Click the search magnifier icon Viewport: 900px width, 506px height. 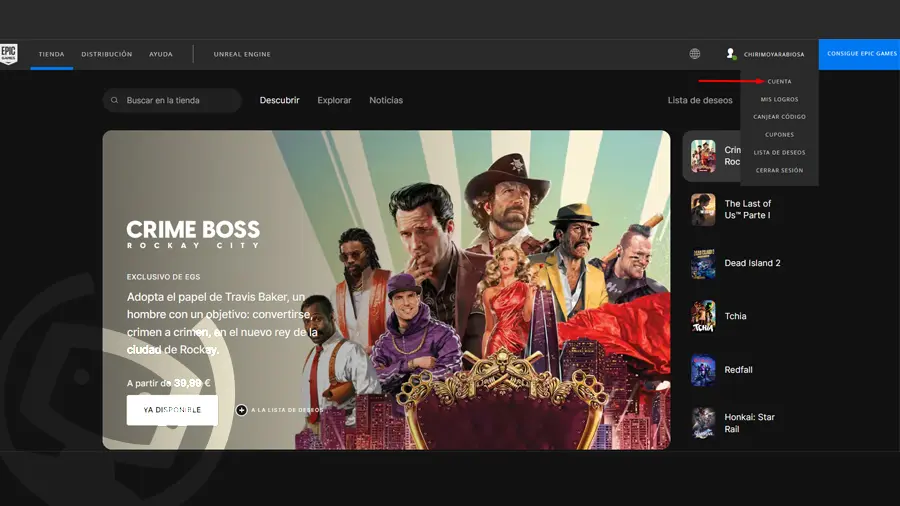(114, 100)
